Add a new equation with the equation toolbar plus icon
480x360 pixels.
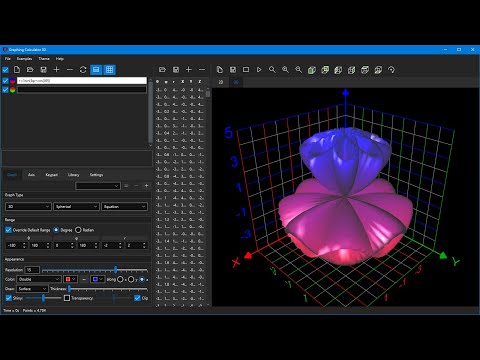coord(57,70)
